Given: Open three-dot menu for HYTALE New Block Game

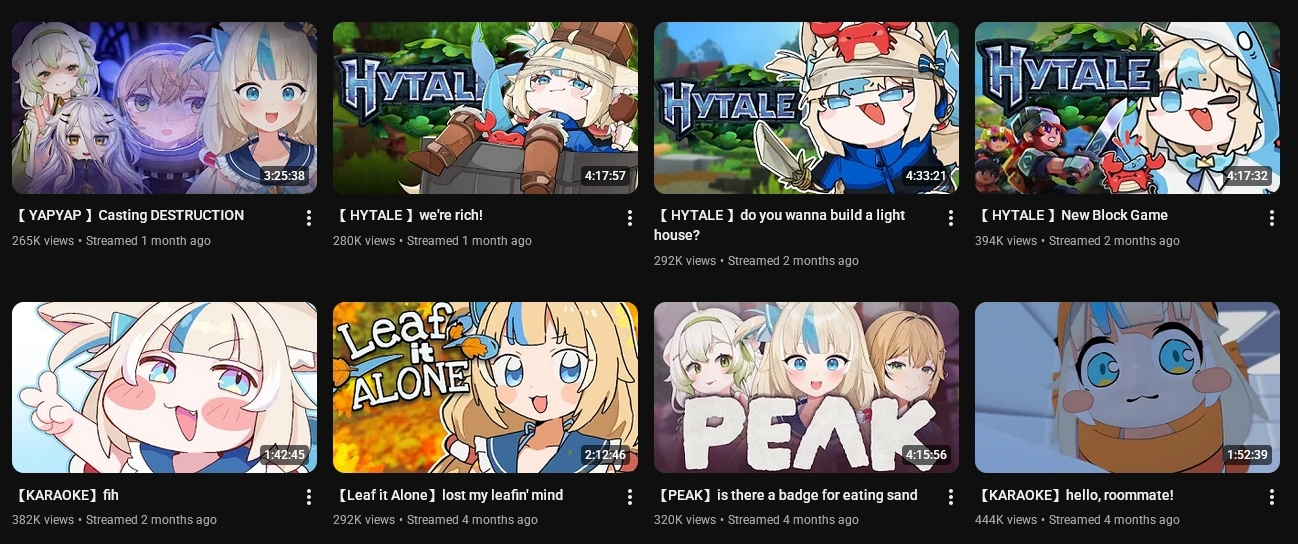Looking at the screenshot, I should pyautogui.click(x=1272, y=218).
